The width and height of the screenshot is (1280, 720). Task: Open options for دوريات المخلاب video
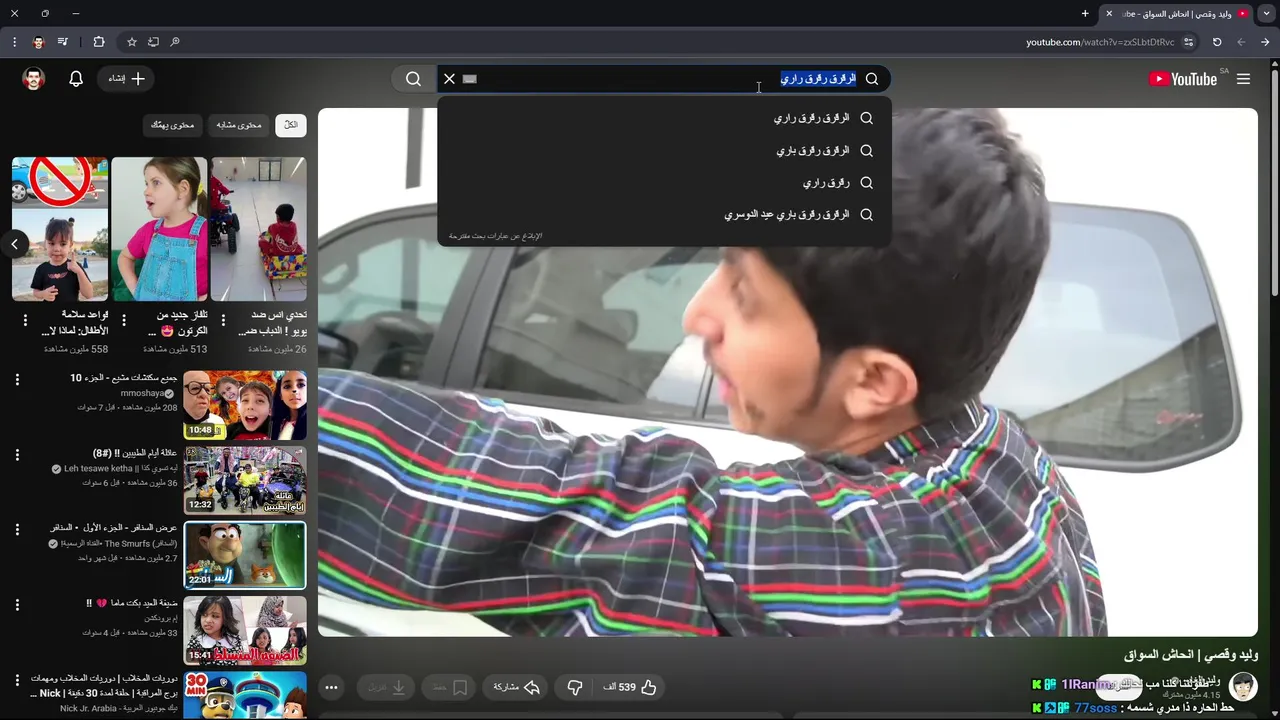click(17, 680)
